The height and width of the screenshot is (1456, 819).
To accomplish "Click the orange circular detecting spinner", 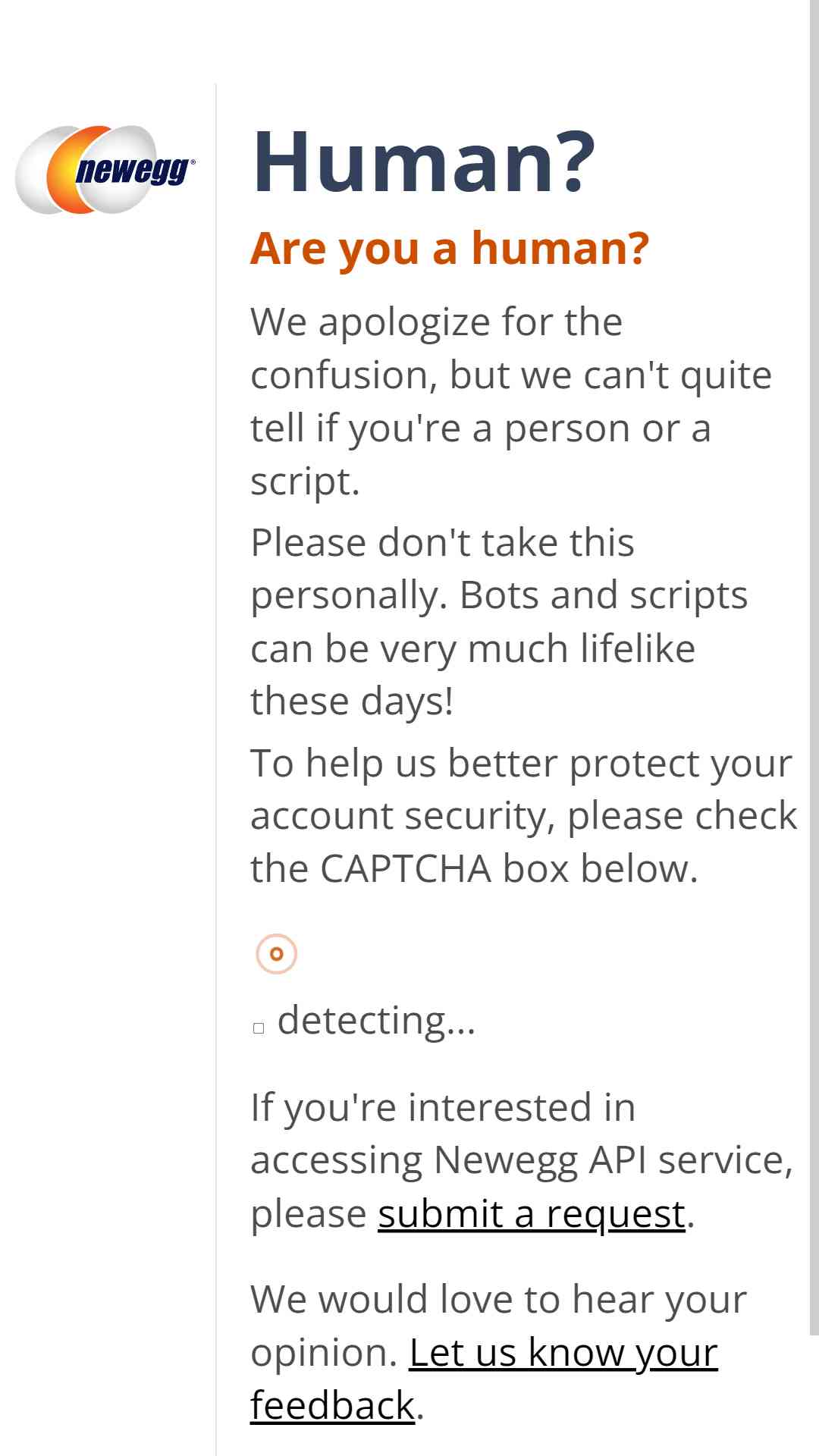I will 276,953.
